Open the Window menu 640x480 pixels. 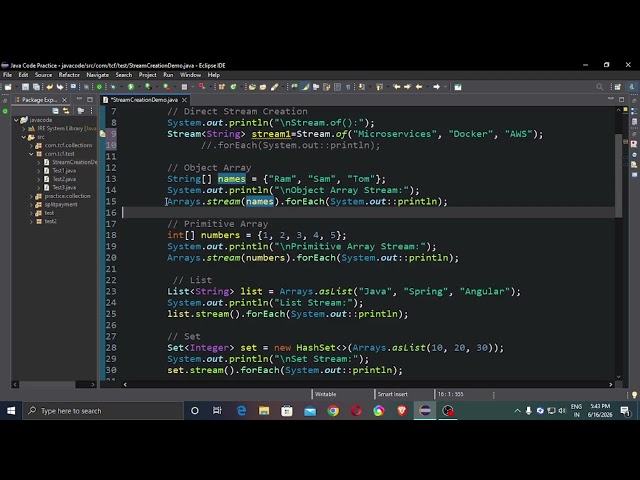pos(190,75)
